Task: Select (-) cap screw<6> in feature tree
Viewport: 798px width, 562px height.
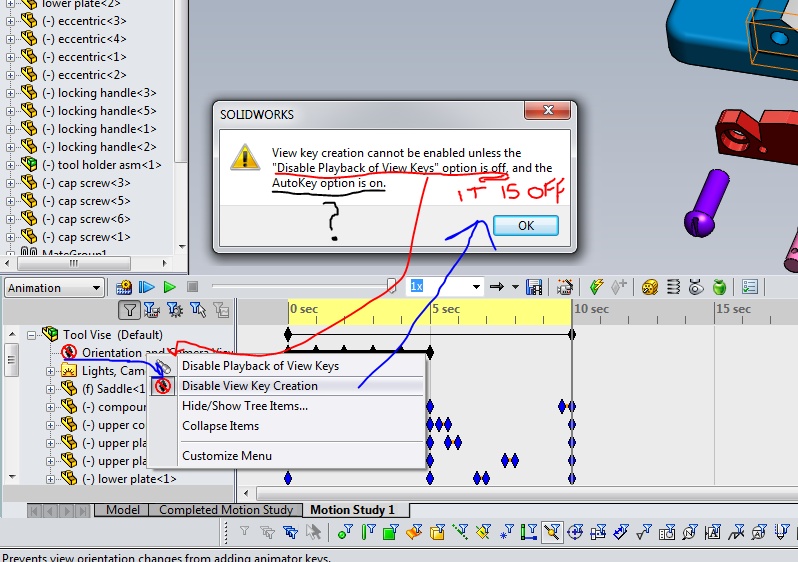Action: 86,219
